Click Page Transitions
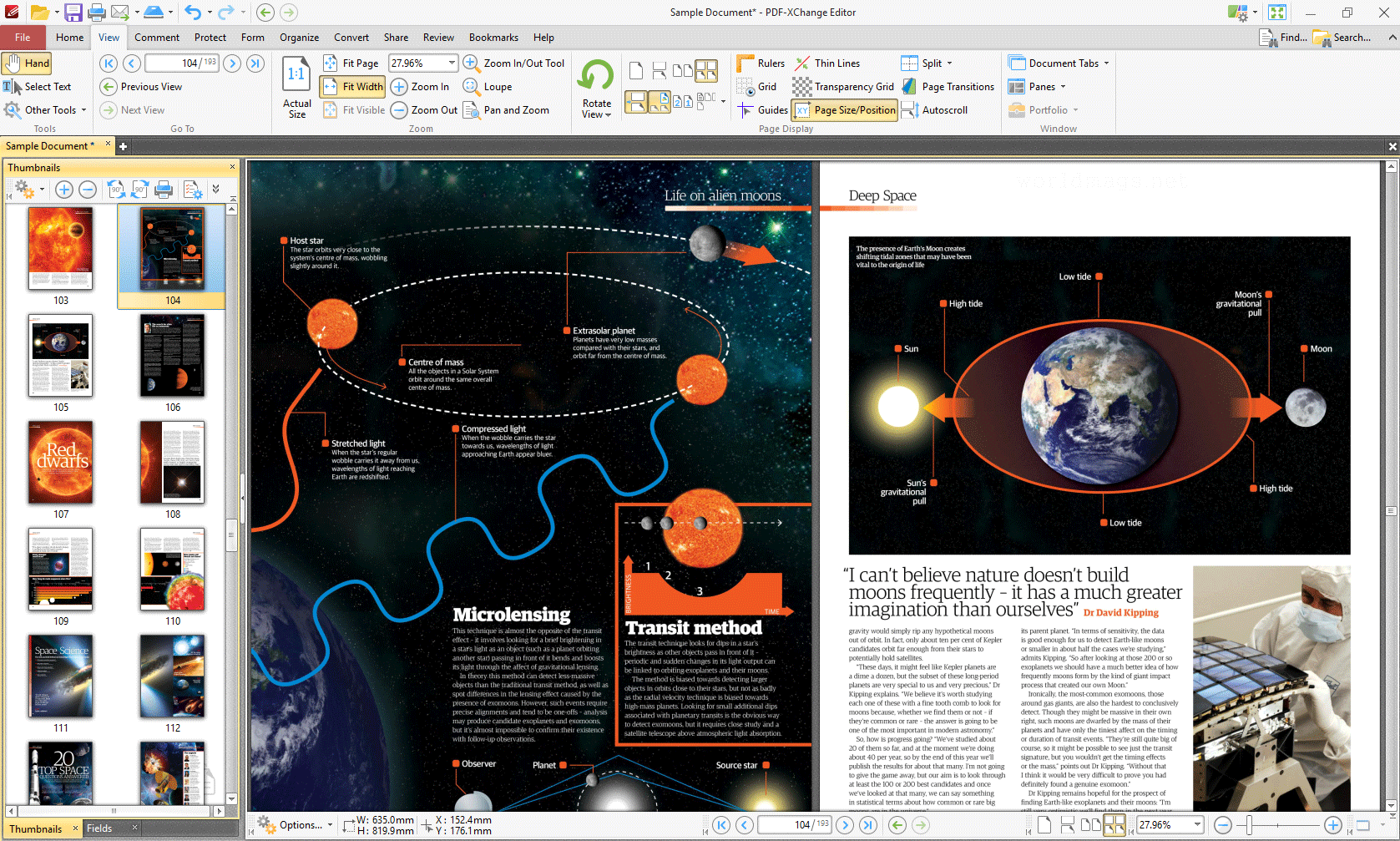This screenshot has width=1400, height=841. tap(948, 87)
